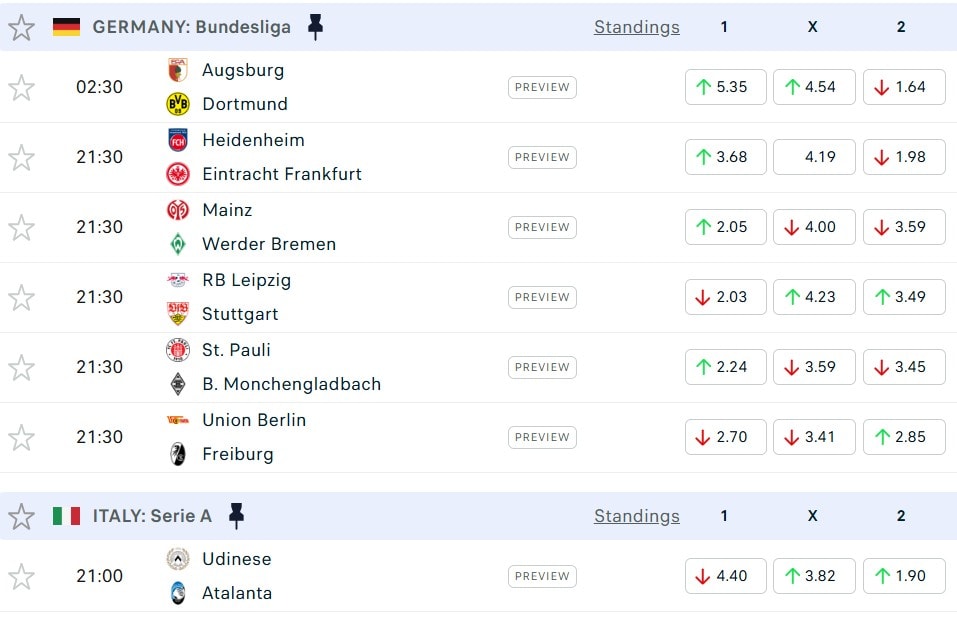Screen dimensions: 957x618
Task: Click the Atalanta club crest icon
Action: click(x=178, y=593)
